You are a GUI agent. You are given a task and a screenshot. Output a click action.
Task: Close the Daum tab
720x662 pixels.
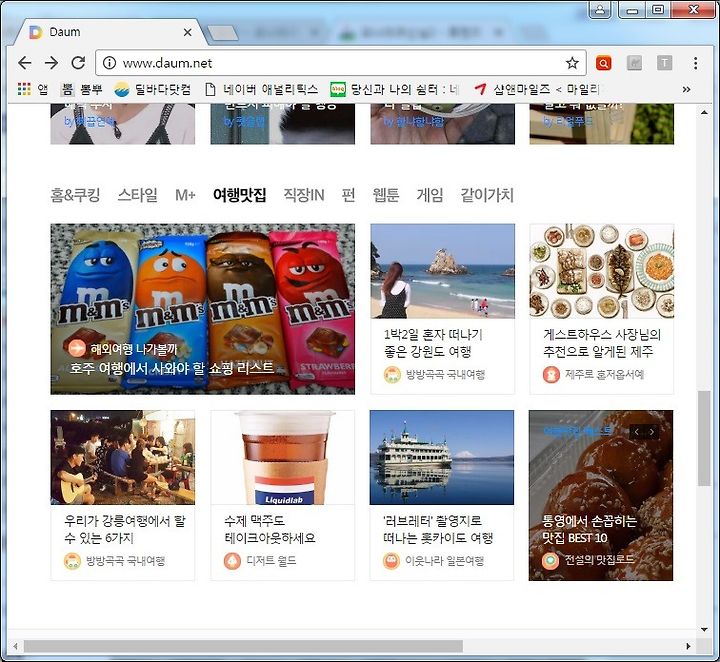coord(187,32)
